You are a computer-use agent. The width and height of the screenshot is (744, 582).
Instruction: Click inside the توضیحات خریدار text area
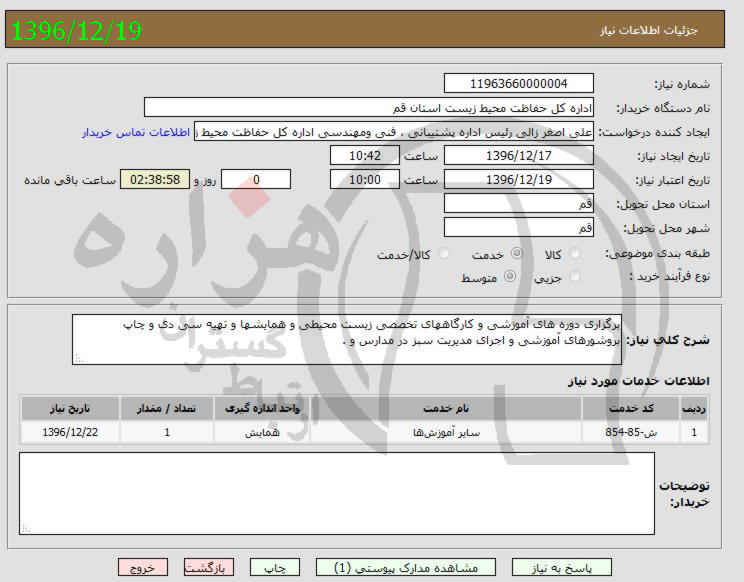(337, 492)
